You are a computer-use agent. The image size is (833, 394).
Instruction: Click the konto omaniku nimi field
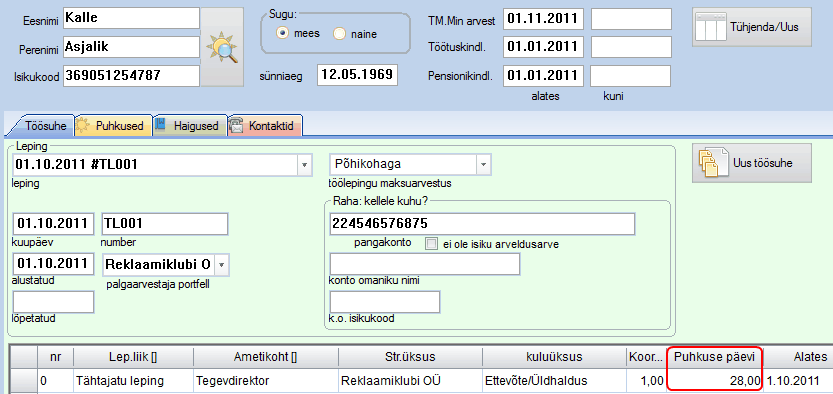pos(425,264)
